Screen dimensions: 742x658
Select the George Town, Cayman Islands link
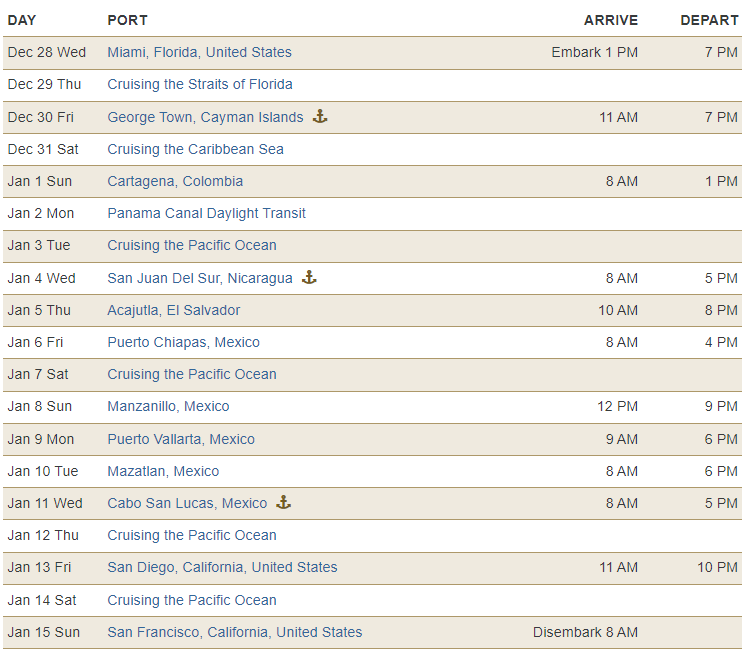click(x=205, y=117)
